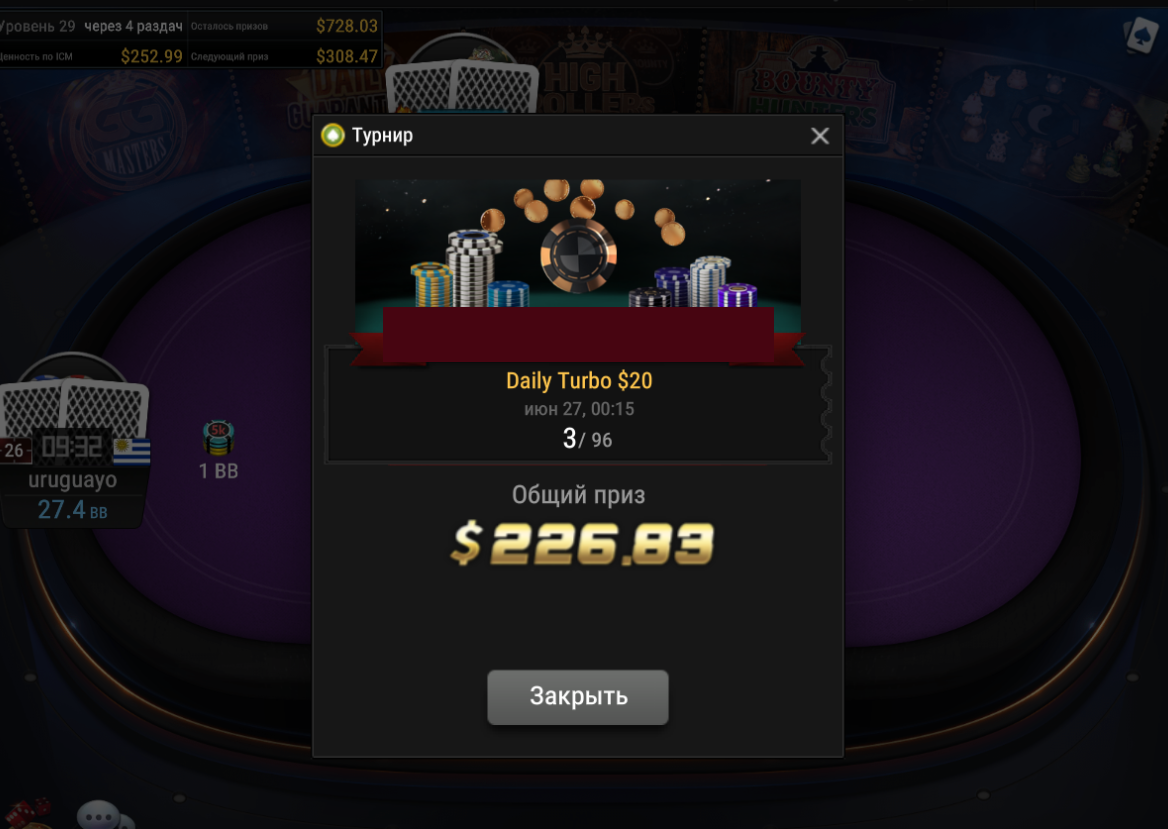Click the Uruguay flag on the player panel

[132, 451]
